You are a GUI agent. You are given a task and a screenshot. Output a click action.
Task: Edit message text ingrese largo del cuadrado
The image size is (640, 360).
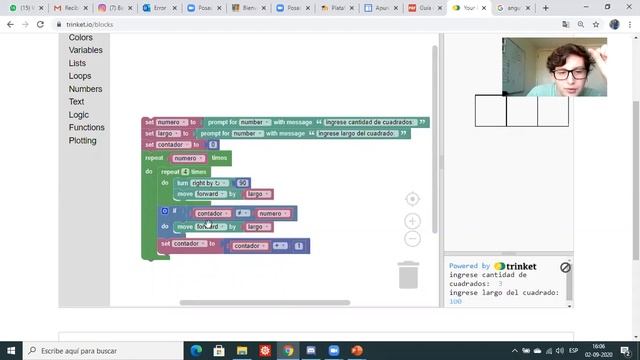(357, 133)
